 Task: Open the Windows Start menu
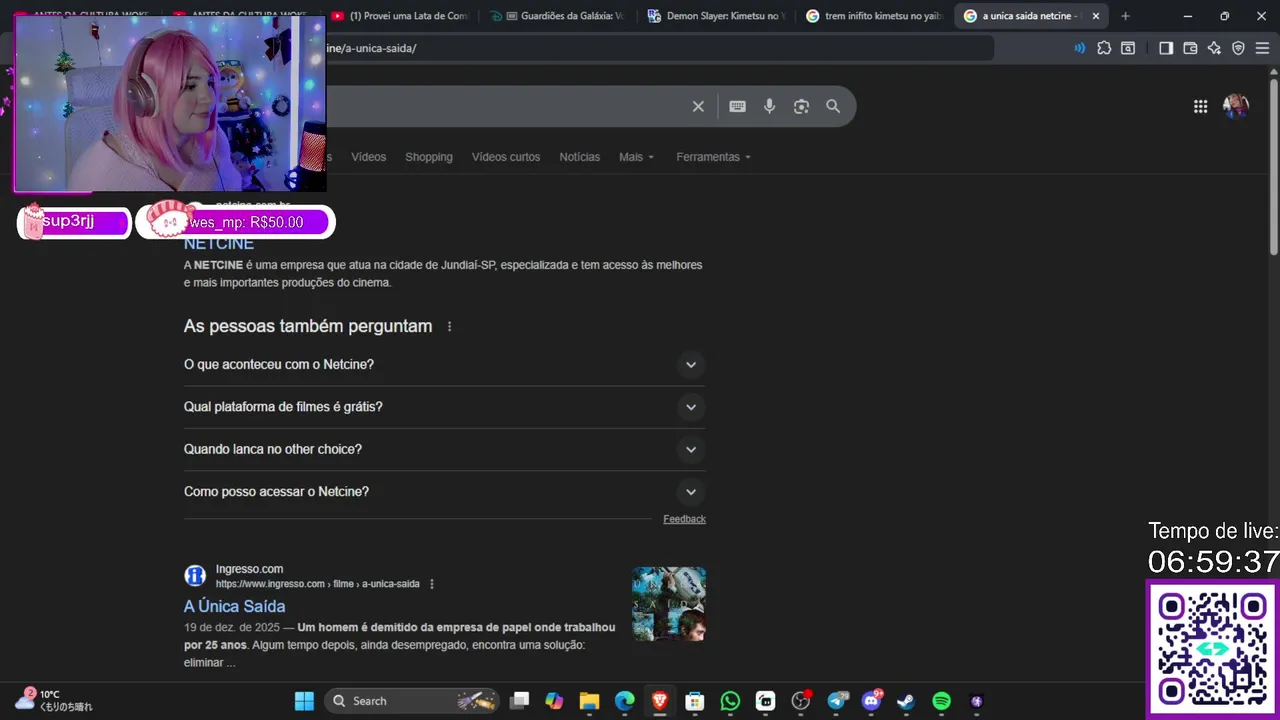pos(304,701)
